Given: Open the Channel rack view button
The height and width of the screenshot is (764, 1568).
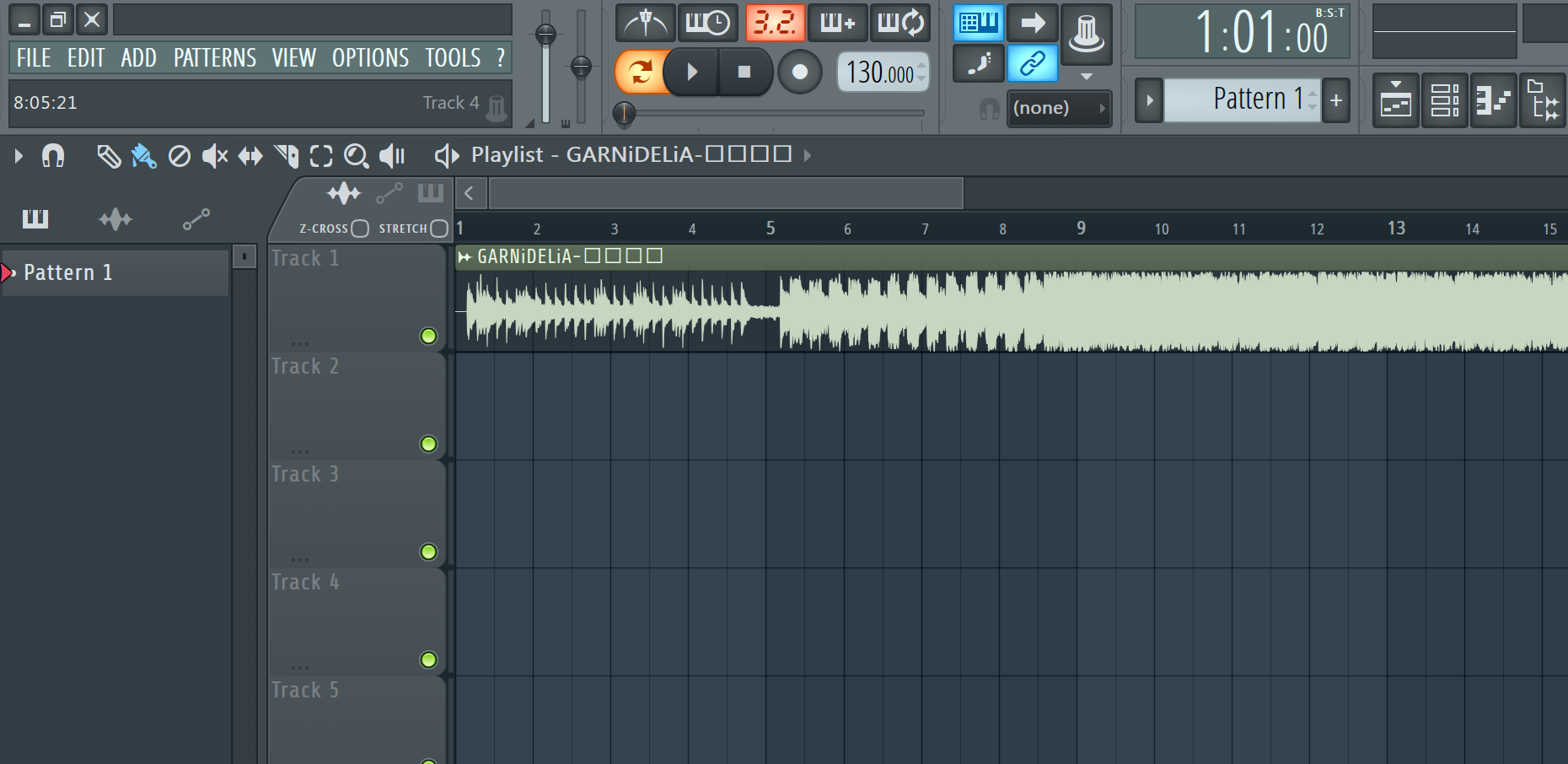Looking at the screenshot, I should 1445,100.
